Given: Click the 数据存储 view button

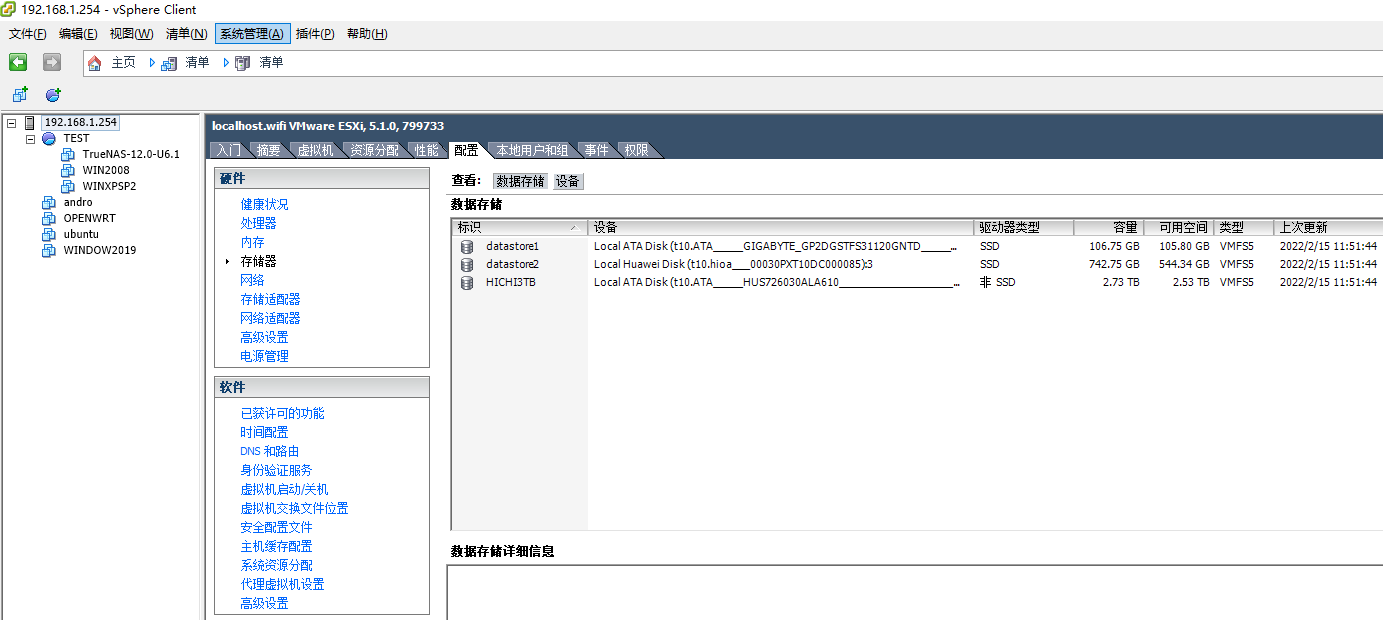Looking at the screenshot, I should 521,181.
